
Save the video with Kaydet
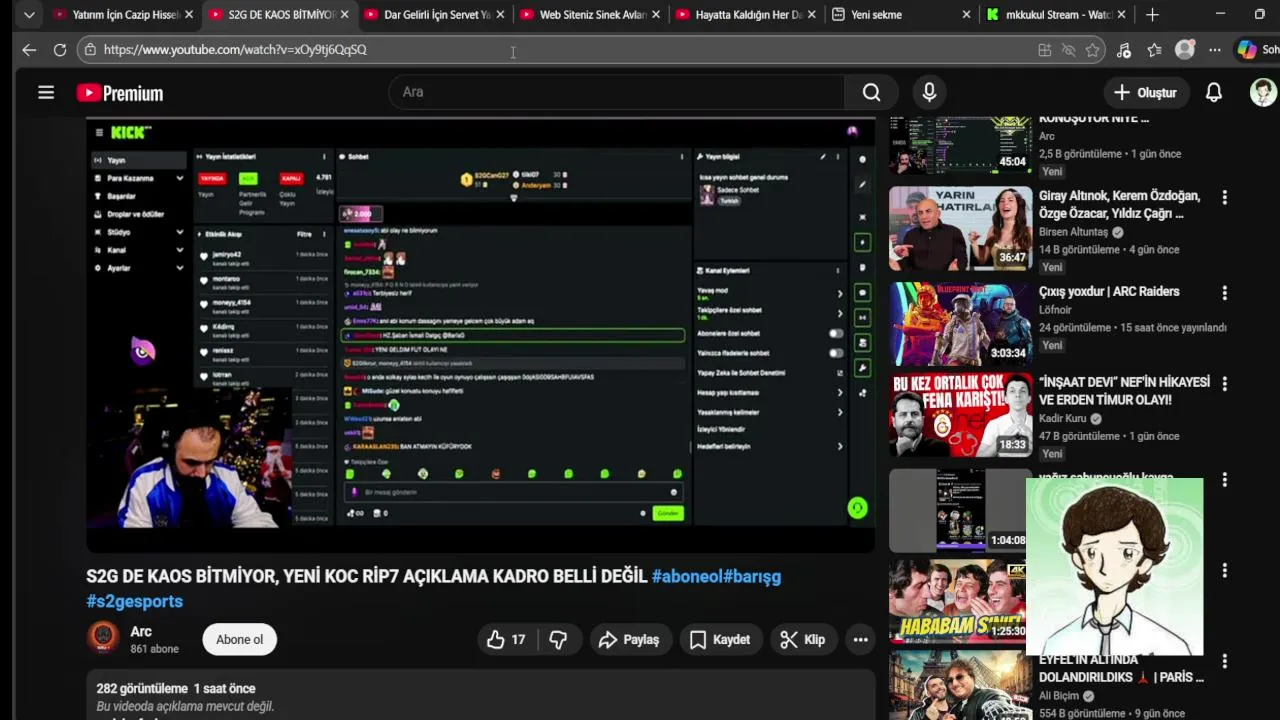[720, 640]
